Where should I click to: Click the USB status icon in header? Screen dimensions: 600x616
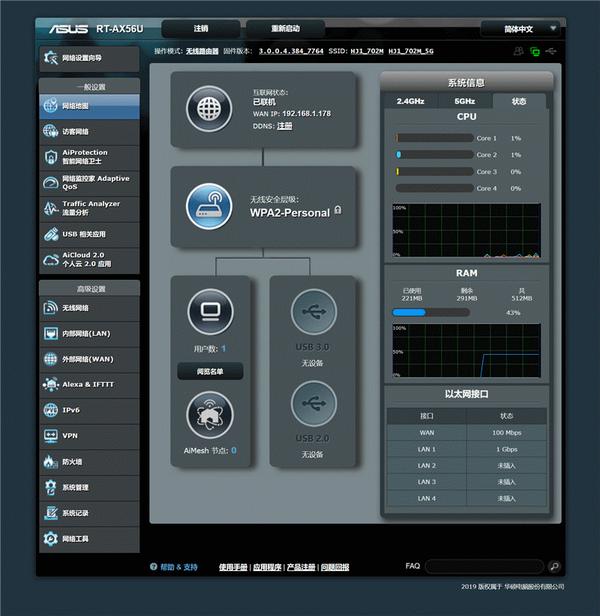click(551, 51)
